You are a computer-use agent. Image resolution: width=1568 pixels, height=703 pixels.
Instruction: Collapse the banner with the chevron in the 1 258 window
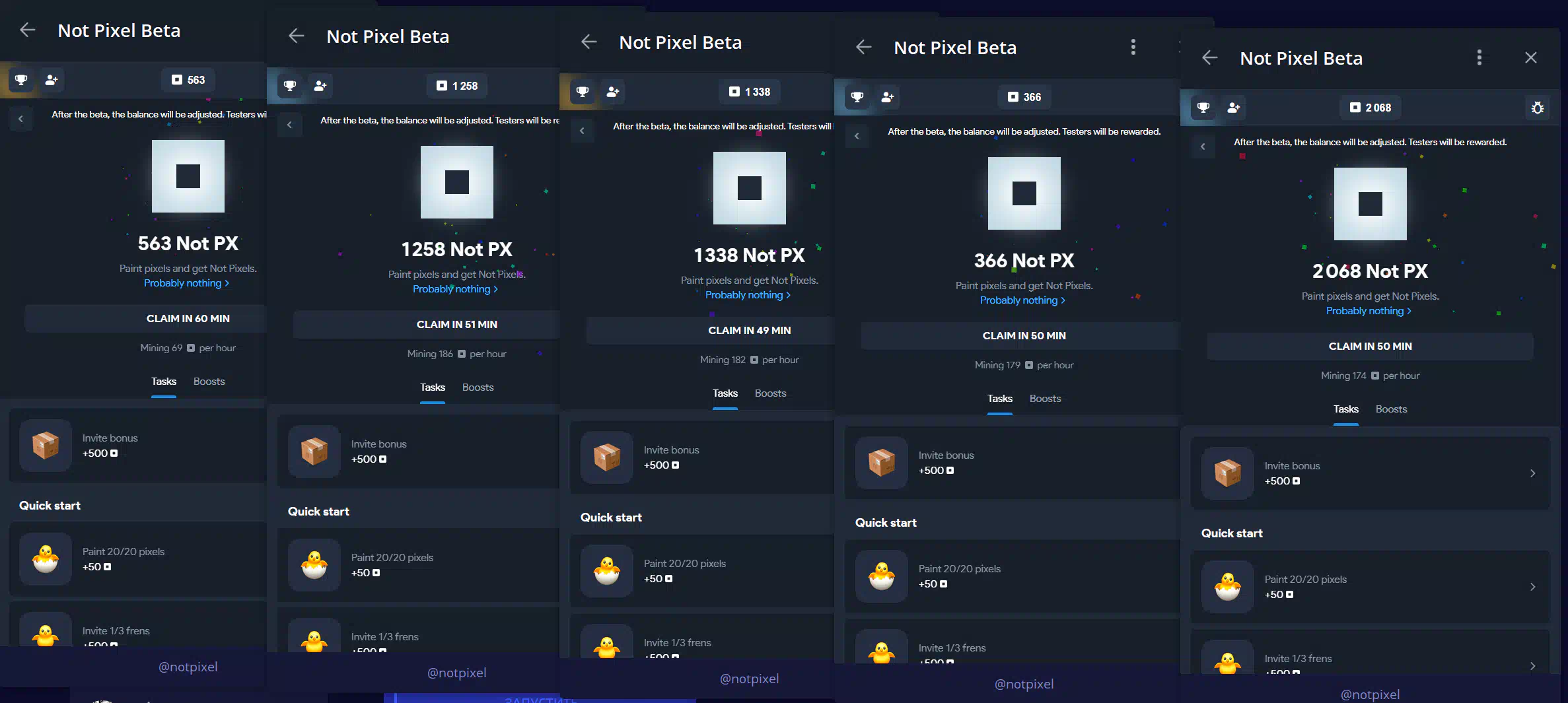(289, 125)
